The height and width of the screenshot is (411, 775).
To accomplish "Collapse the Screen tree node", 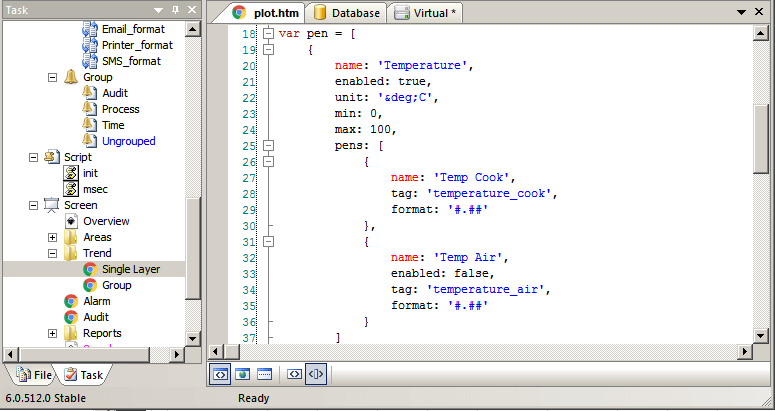I will click(x=34, y=206).
